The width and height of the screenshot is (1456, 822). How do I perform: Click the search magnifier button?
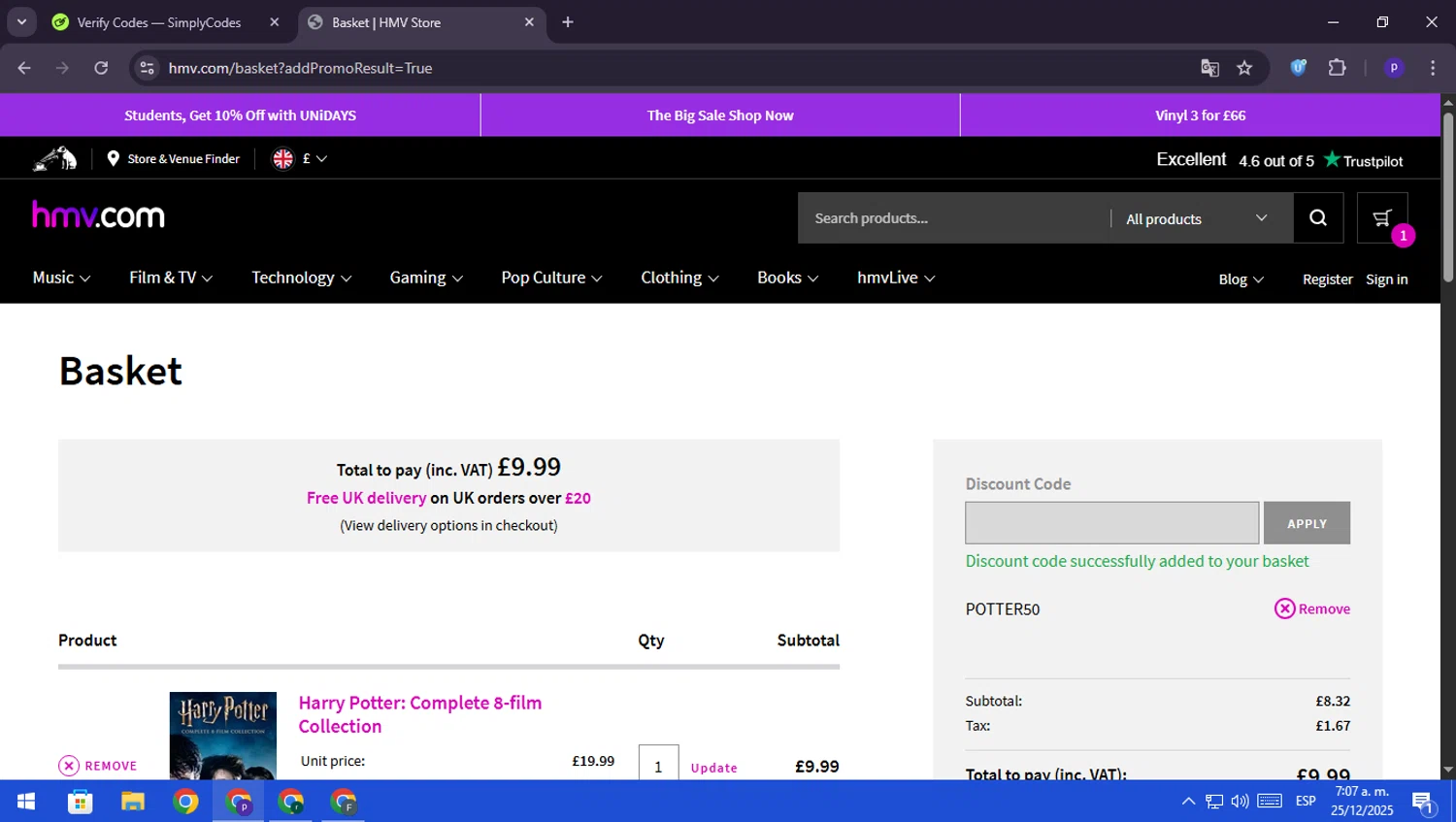tap(1318, 217)
